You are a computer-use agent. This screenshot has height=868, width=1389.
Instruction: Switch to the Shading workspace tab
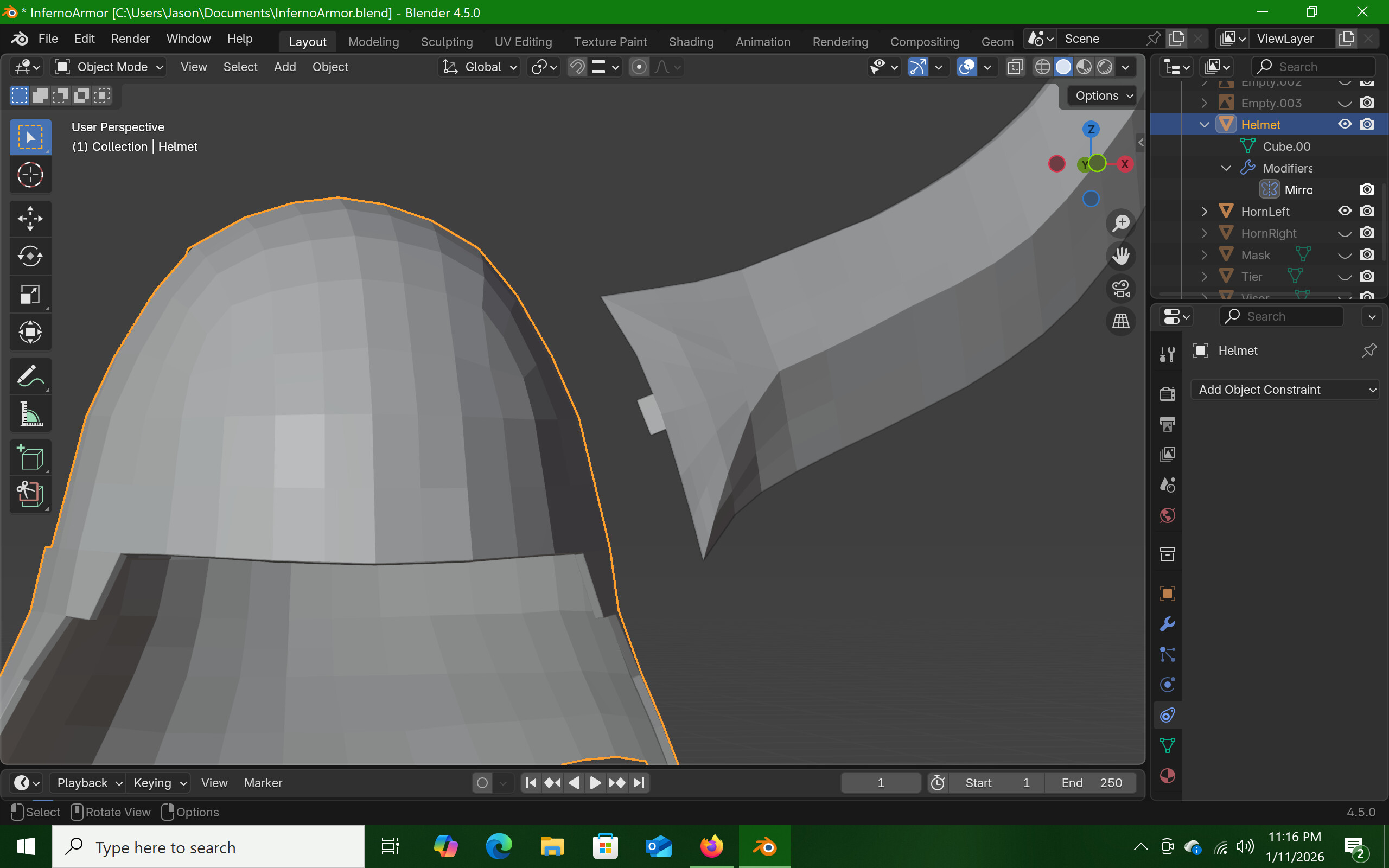pyautogui.click(x=691, y=42)
